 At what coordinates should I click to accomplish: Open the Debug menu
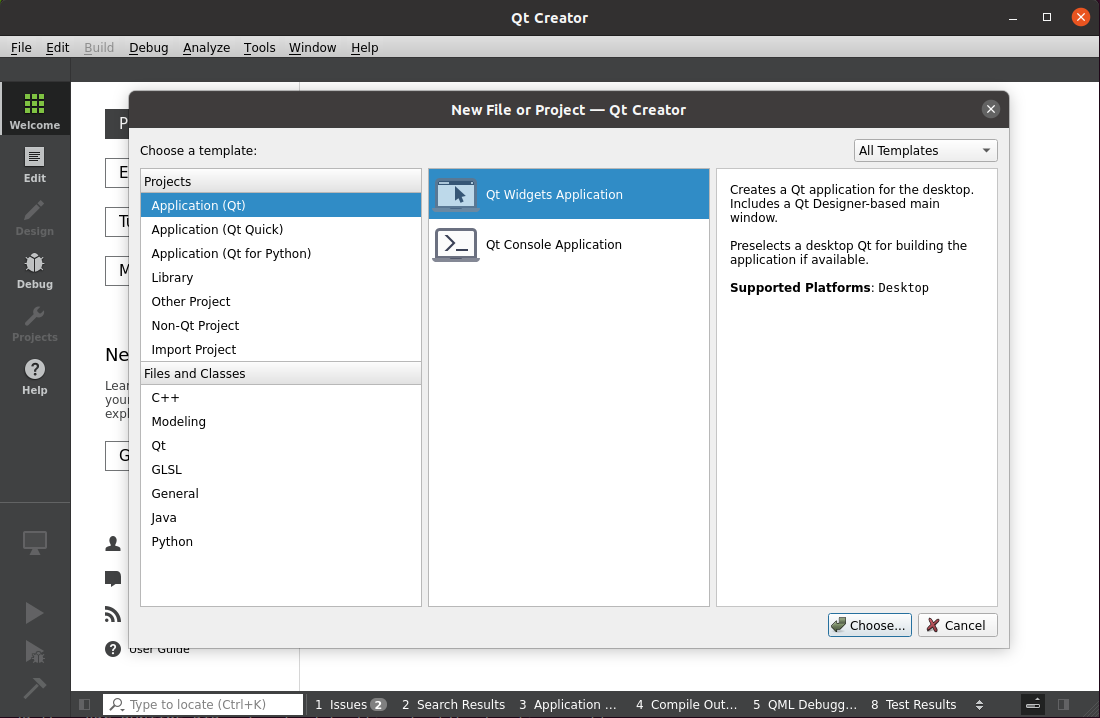(149, 47)
